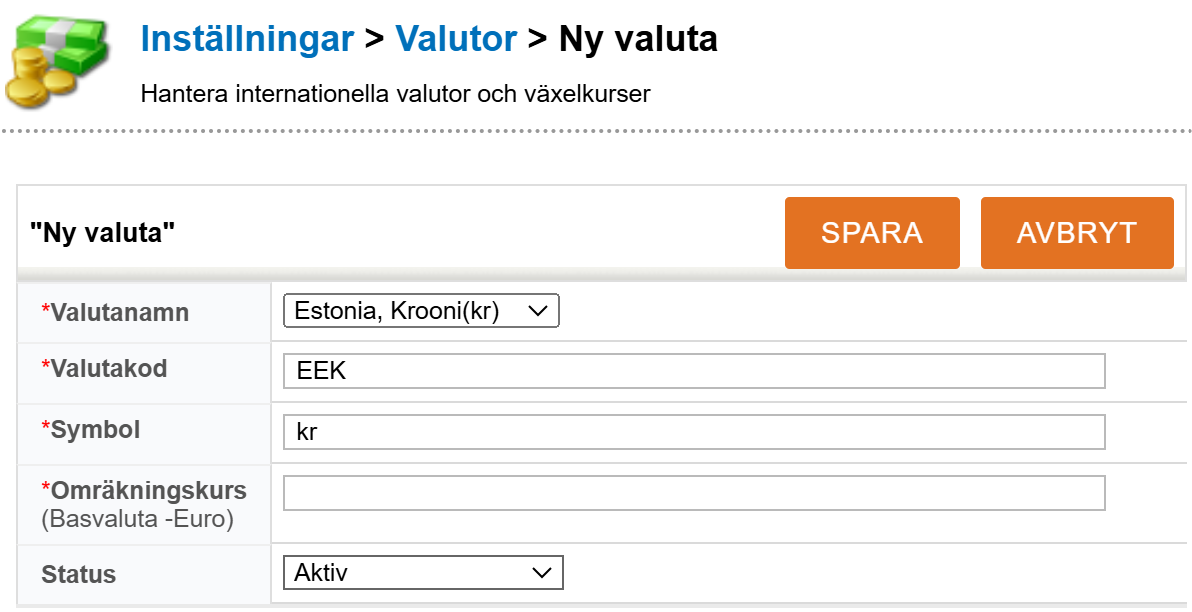Click the red asterisk beside Omräkningskurs
1192x612 pixels.
point(44,490)
